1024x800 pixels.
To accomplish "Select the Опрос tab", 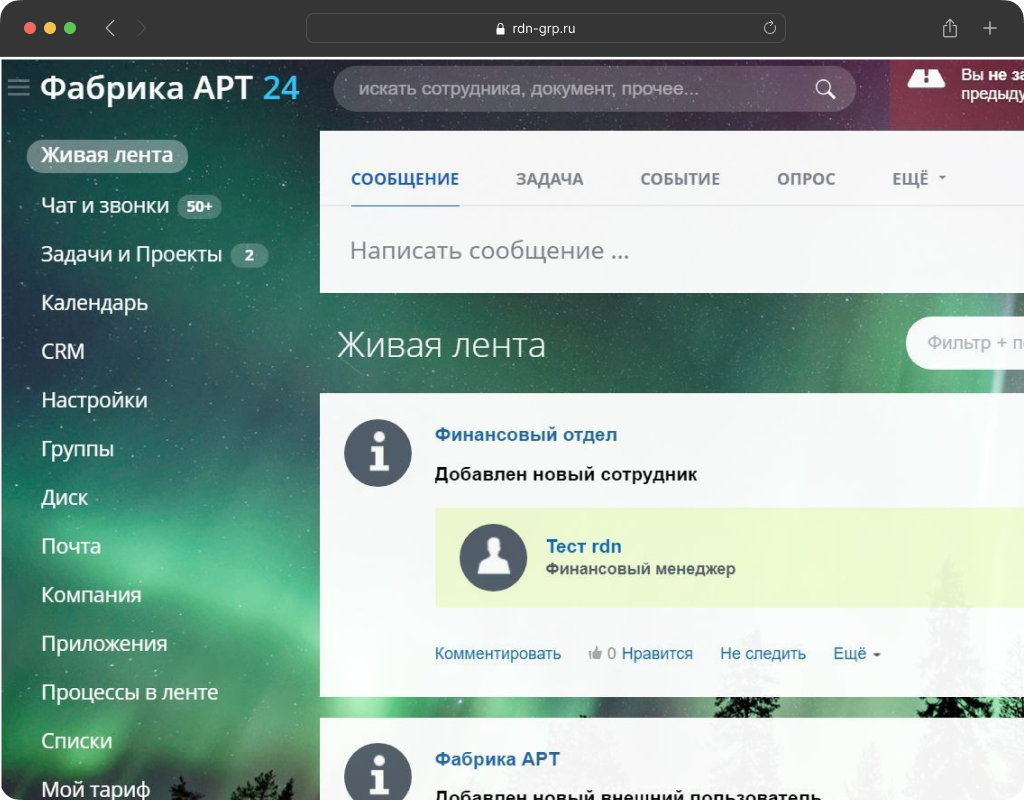I will click(805, 179).
